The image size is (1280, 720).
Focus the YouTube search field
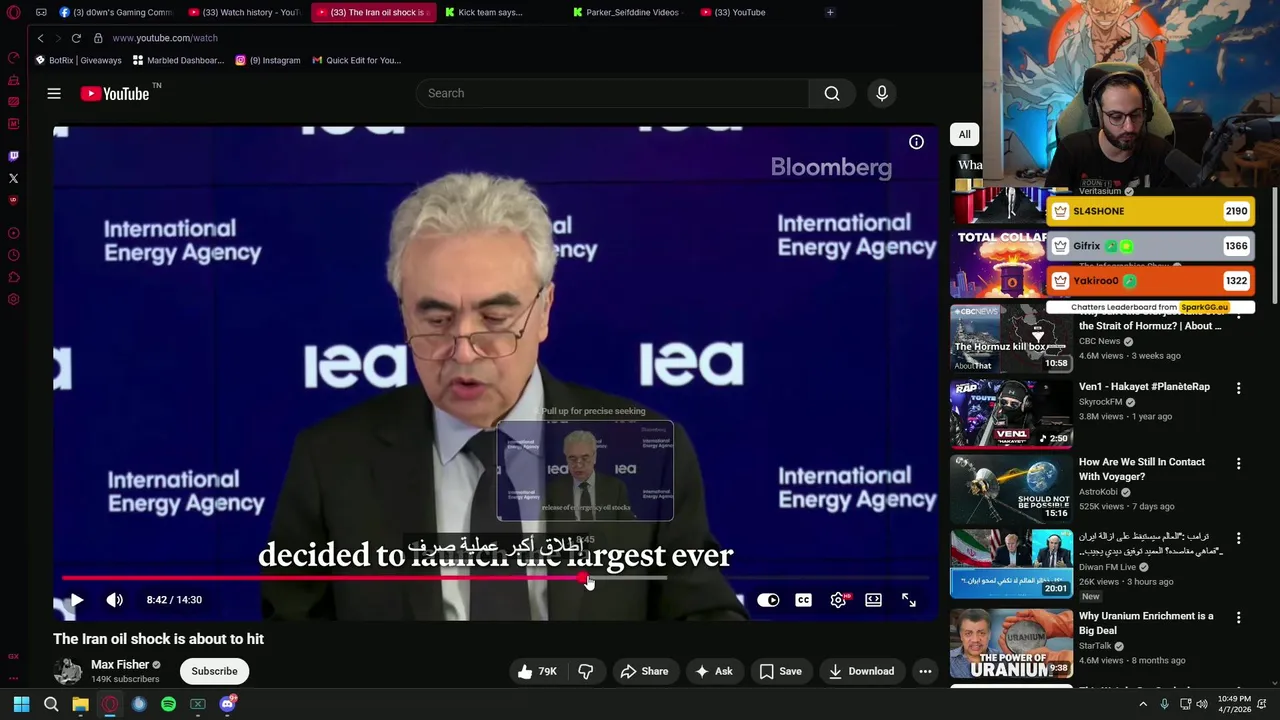click(x=612, y=93)
